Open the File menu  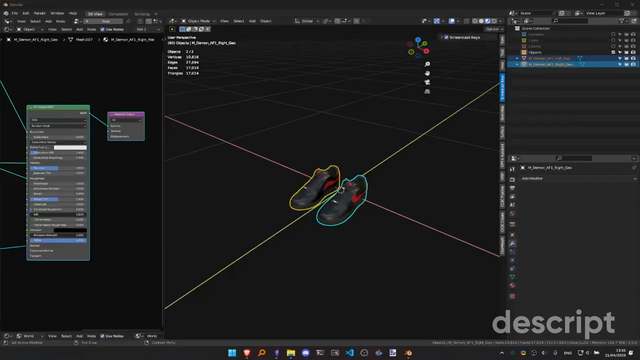tap(15, 13)
